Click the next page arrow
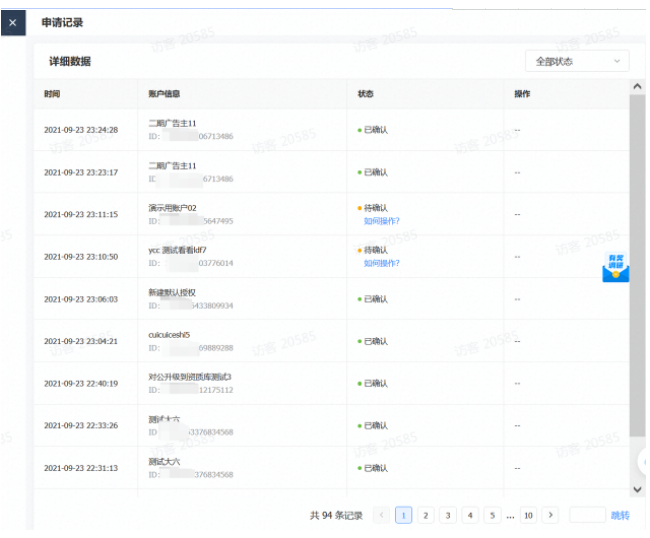Viewport: 650px width, 538px height. [551, 515]
